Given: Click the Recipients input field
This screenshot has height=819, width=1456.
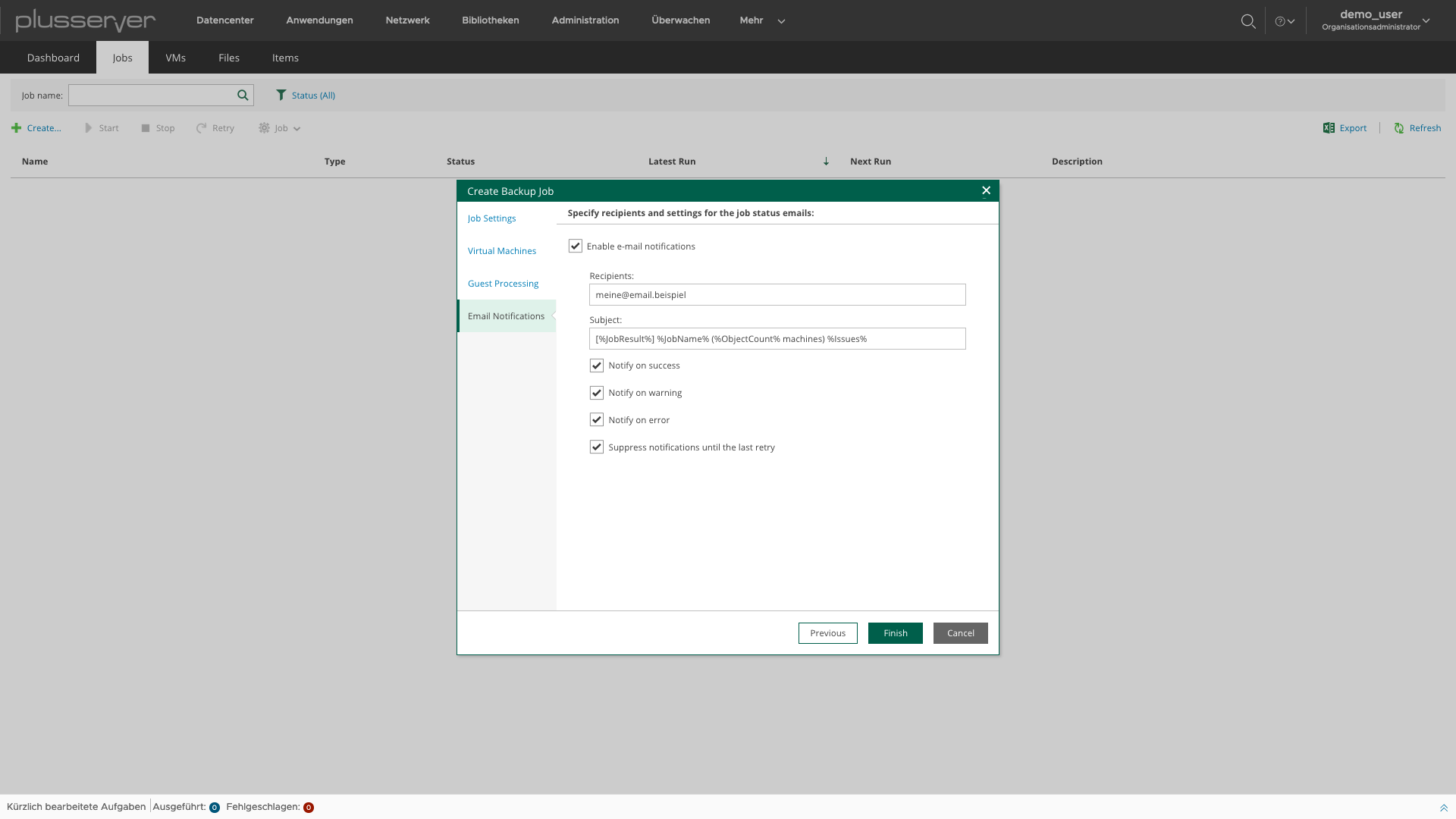Looking at the screenshot, I should [x=777, y=294].
